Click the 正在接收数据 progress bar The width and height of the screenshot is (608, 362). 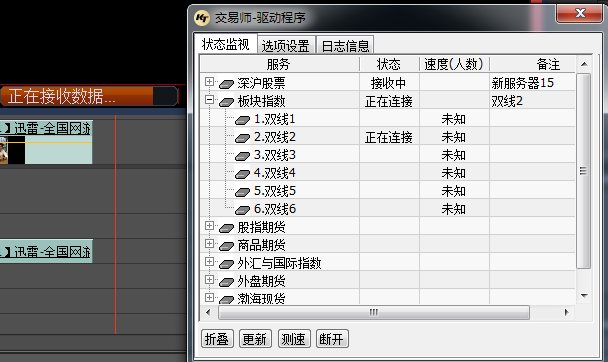pyautogui.click(x=89, y=96)
